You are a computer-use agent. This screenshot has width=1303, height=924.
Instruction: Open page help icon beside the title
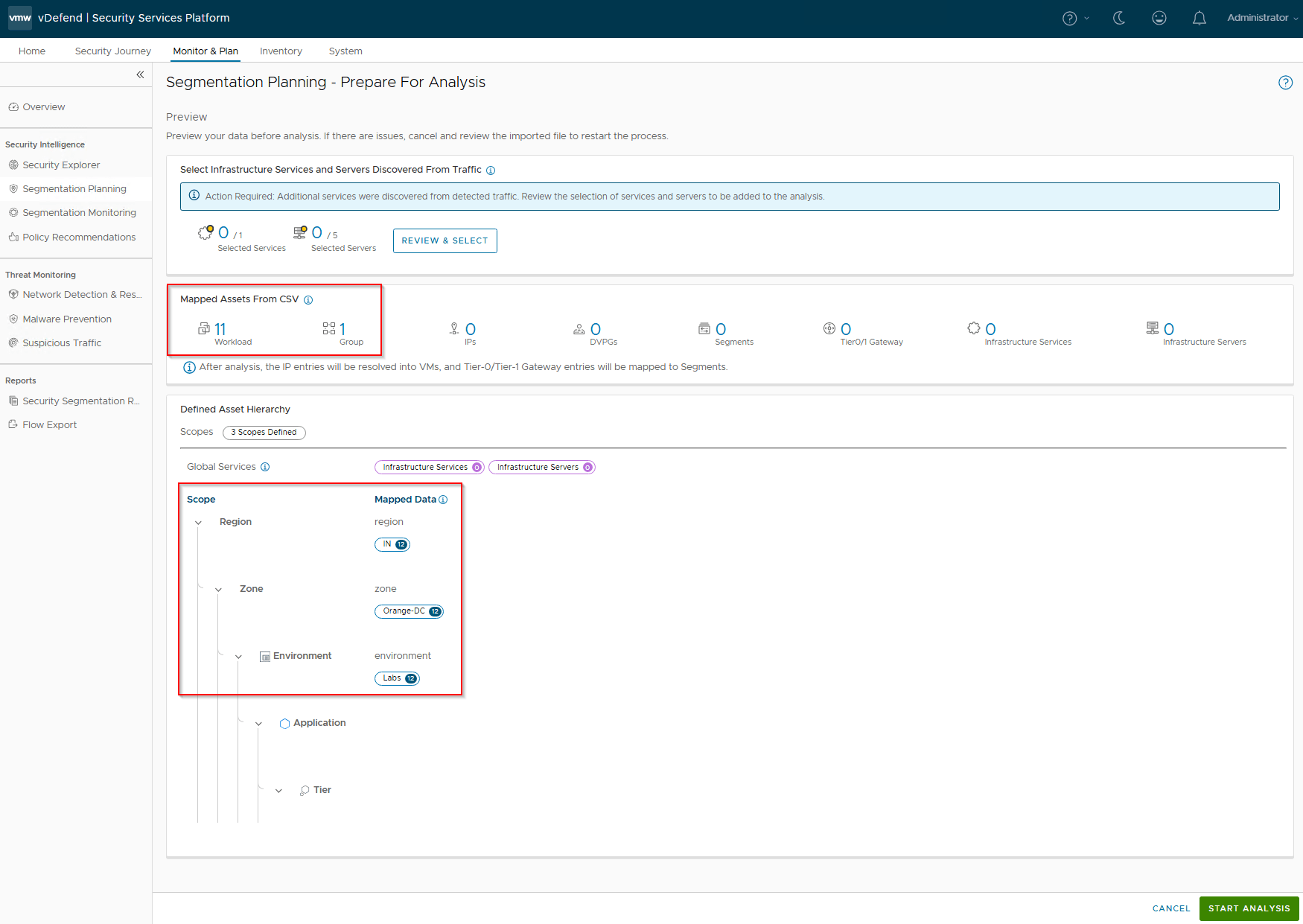tap(1286, 83)
